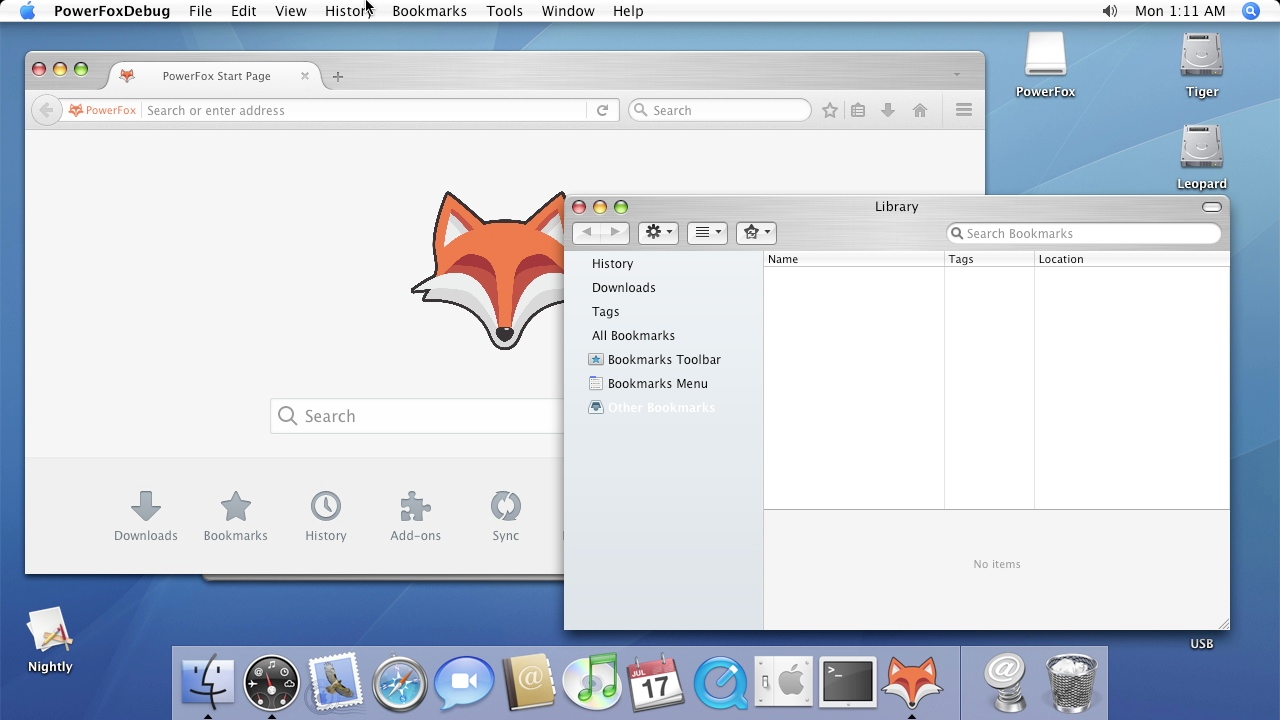Open the downloads arrow in the browser toolbar
This screenshot has width=1280, height=720.
pos(888,110)
